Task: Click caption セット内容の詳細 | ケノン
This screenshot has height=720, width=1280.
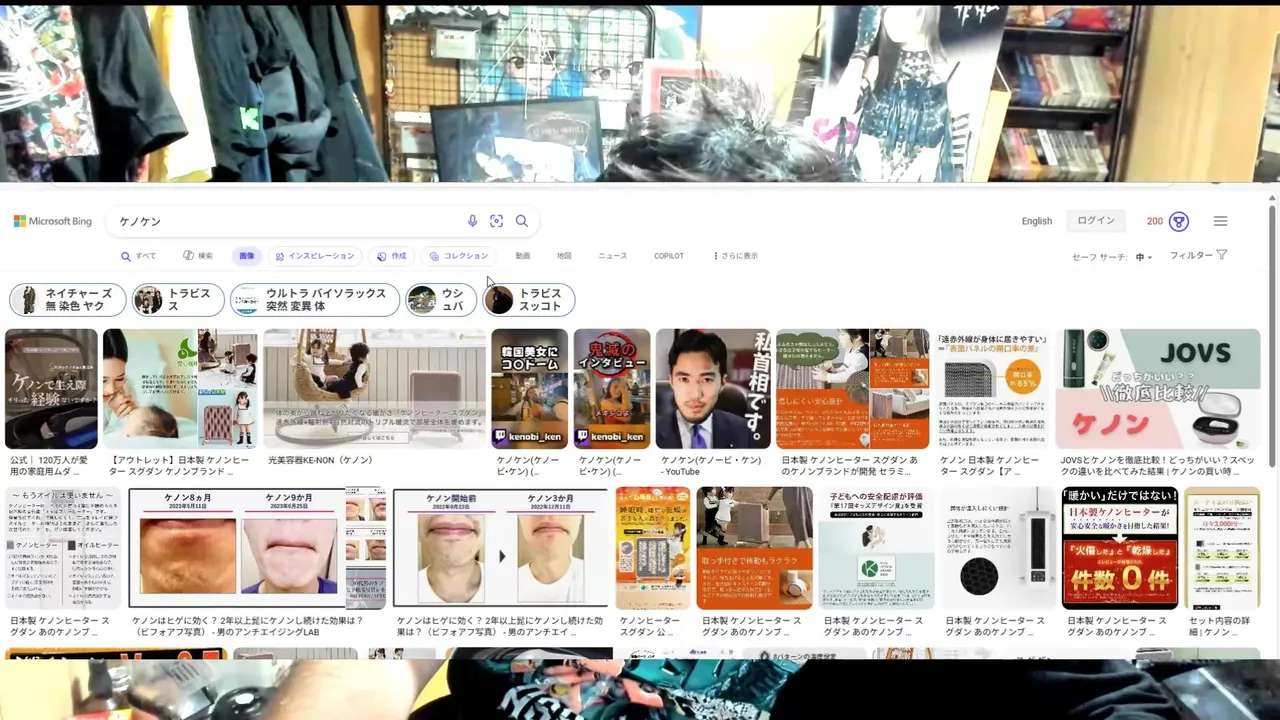Action: click(x=1219, y=626)
